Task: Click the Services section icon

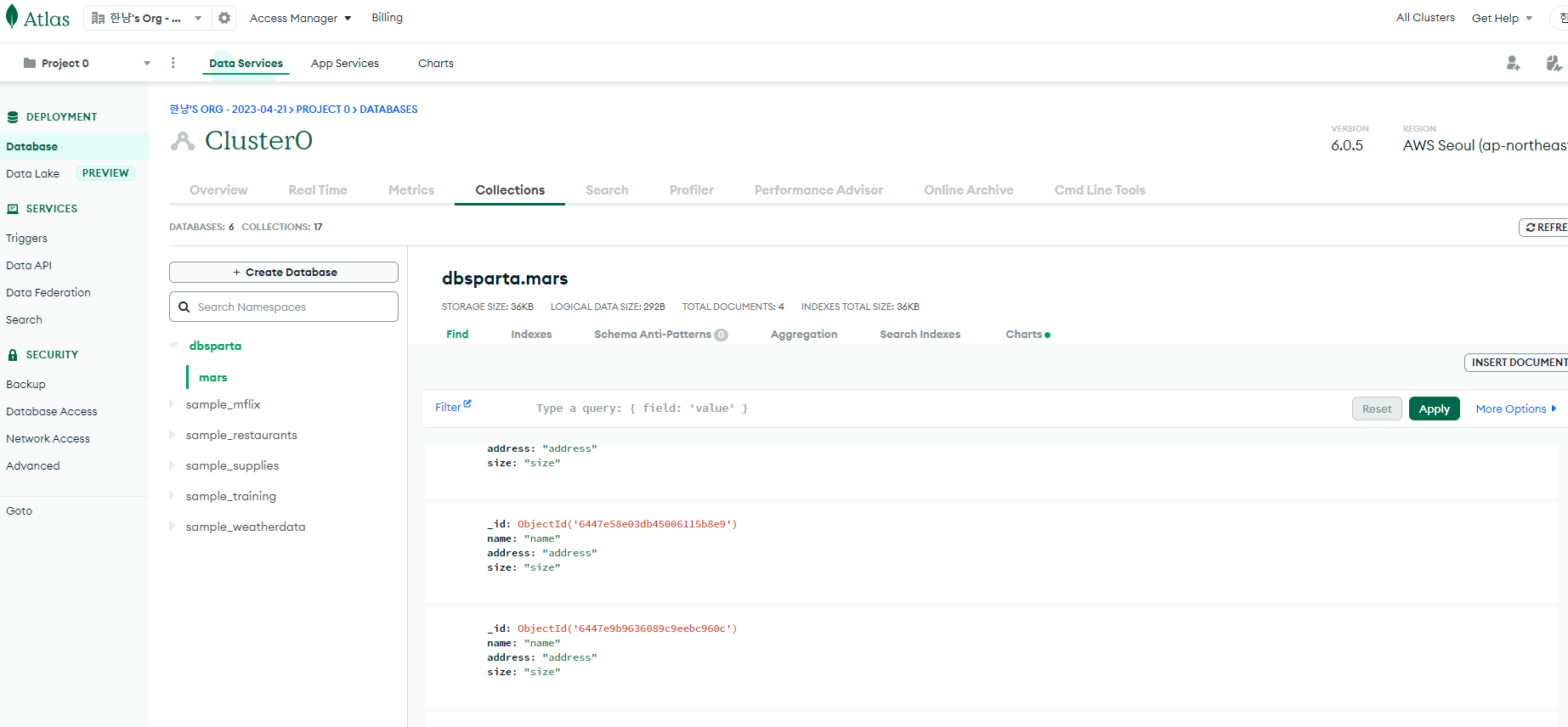Action: click(x=13, y=209)
